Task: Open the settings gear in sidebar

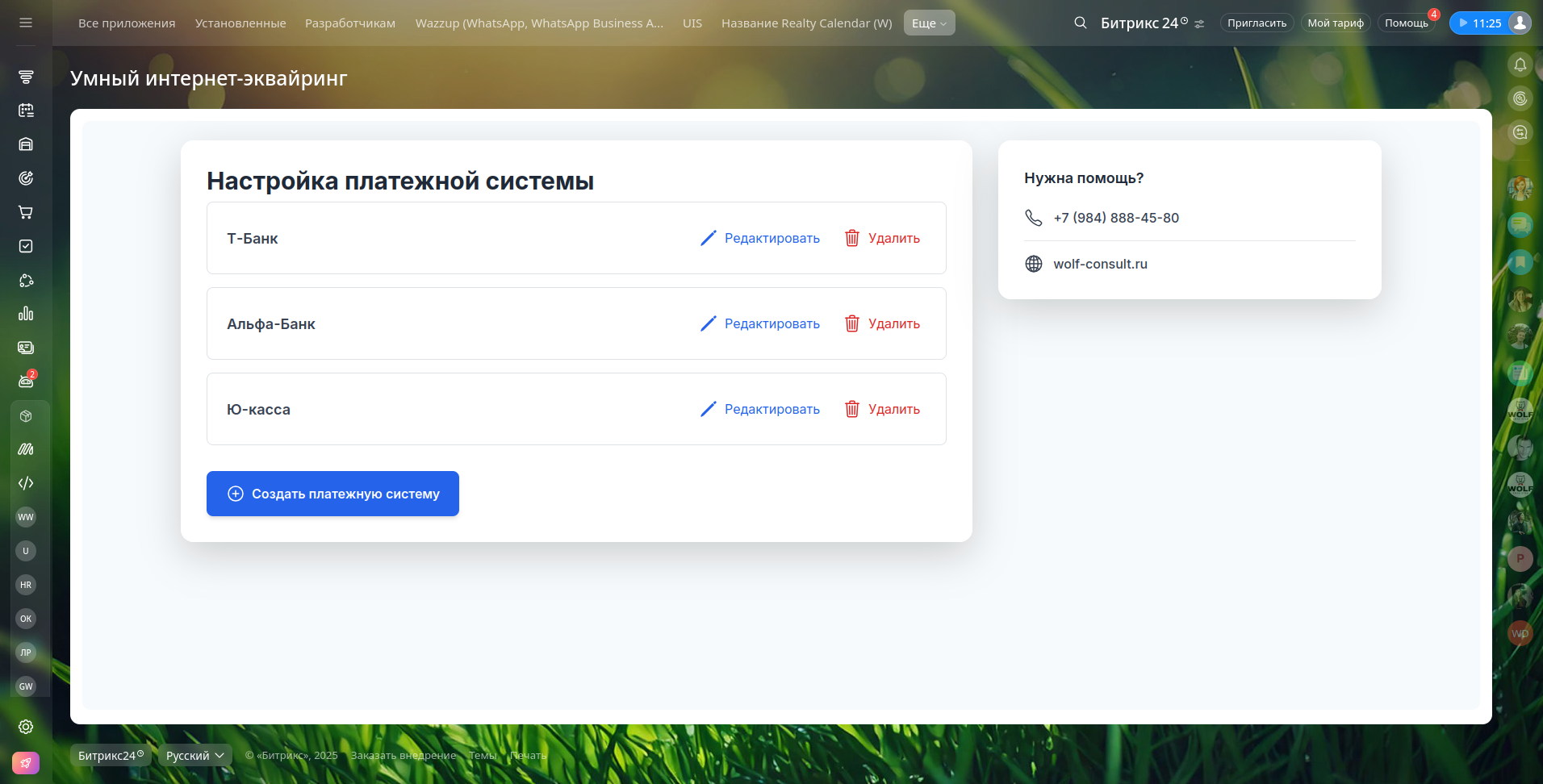Action: coord(26,727)
